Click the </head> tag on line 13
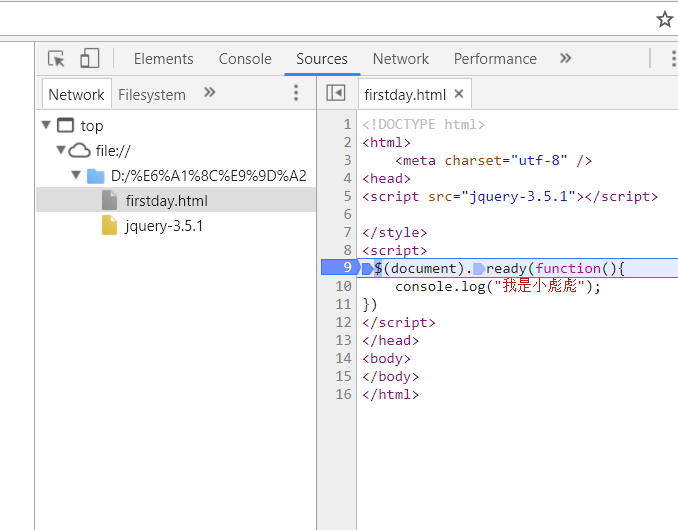The height and width of the screenshot is (530, 678). (x=391, y=341)
